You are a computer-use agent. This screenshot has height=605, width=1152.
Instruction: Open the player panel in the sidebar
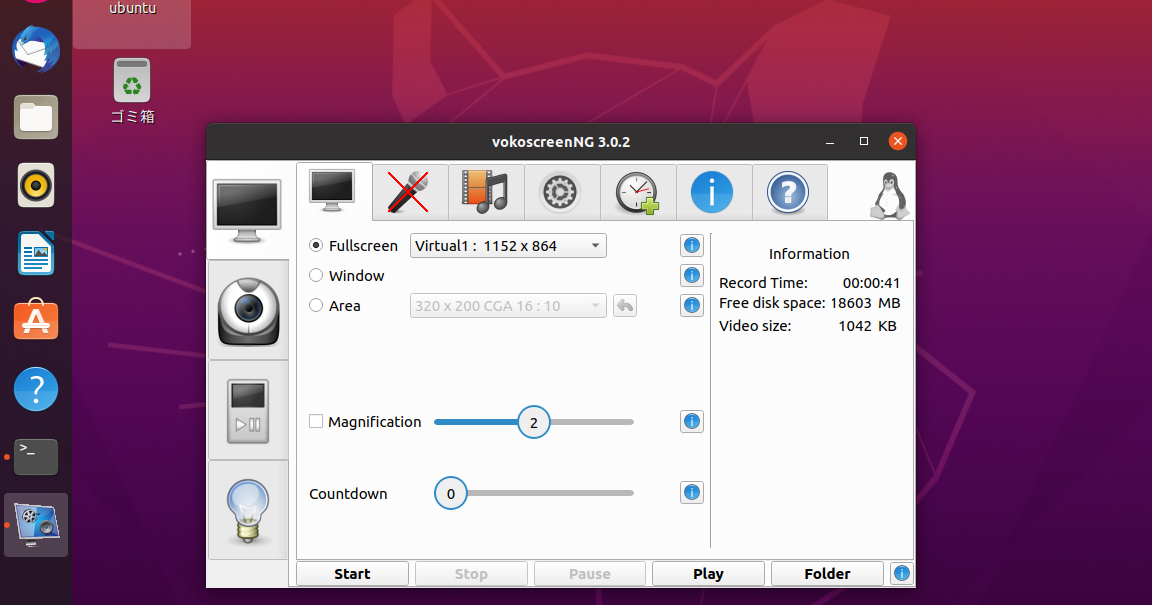point(248,410)
